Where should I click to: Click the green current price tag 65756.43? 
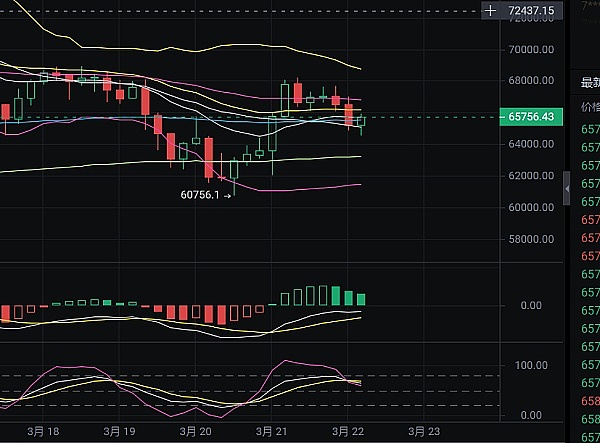[531, 117]
